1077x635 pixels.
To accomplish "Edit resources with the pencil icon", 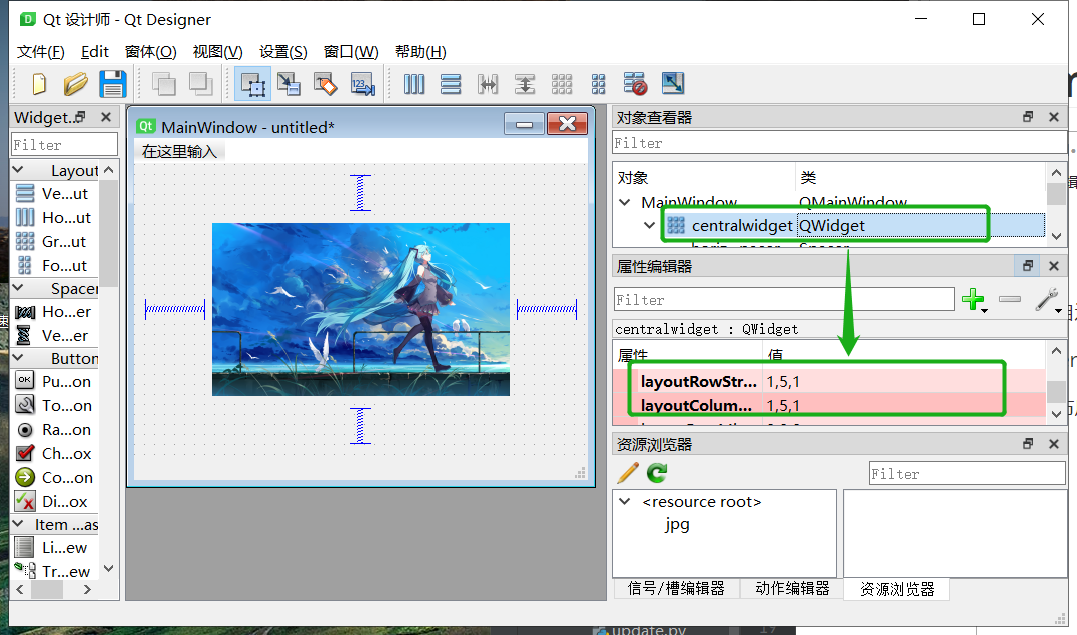I will click(628, 473).
